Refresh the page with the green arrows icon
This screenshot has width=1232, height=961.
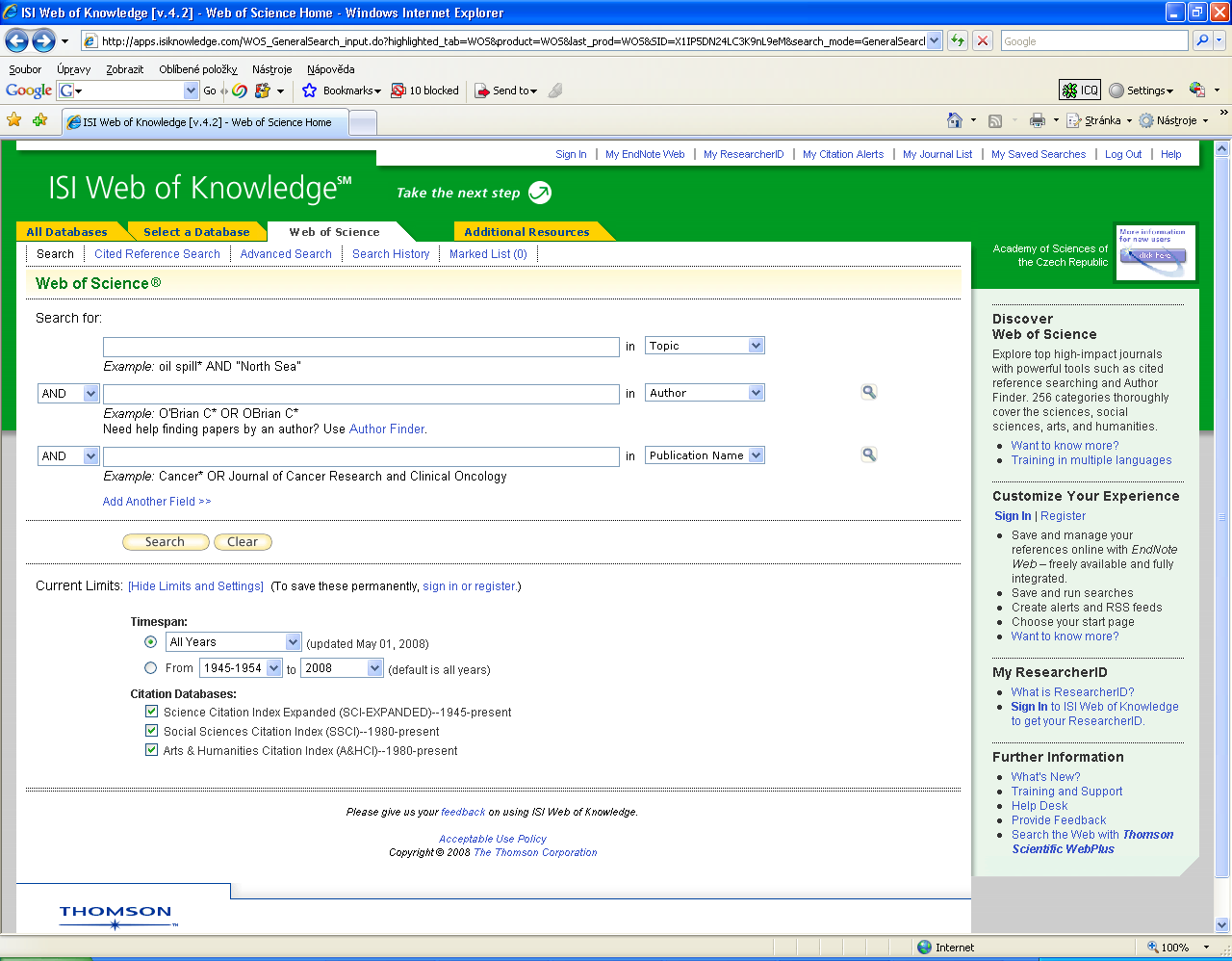coord(957,40)
